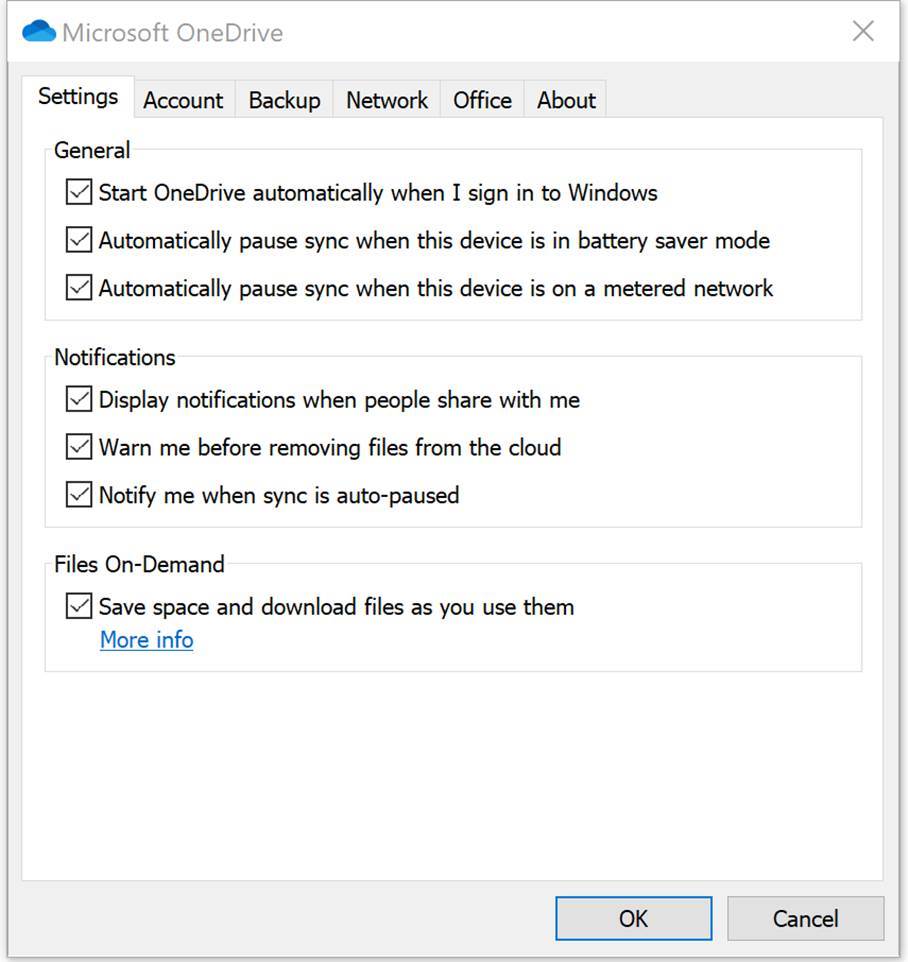The width and height of the screenshot is (908, 962).
Task: Click the Notifications group label
Action: tap(115, 358)
